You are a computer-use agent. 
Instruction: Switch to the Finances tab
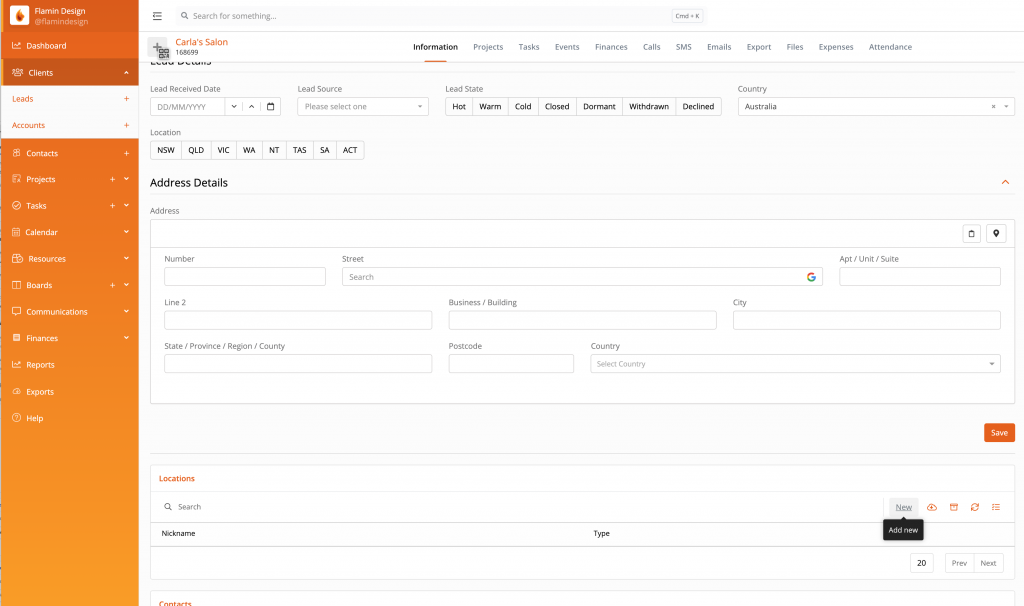tap(611, 47)
